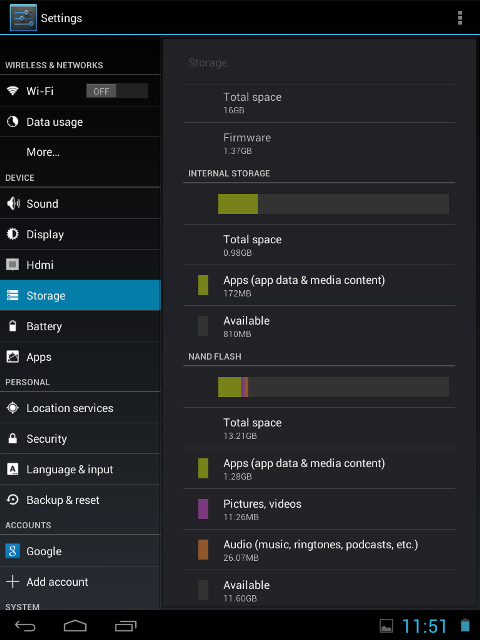480x640 pixels.
Task: Tap purple Pictures, videos color swatch
Action: (203, 509)
